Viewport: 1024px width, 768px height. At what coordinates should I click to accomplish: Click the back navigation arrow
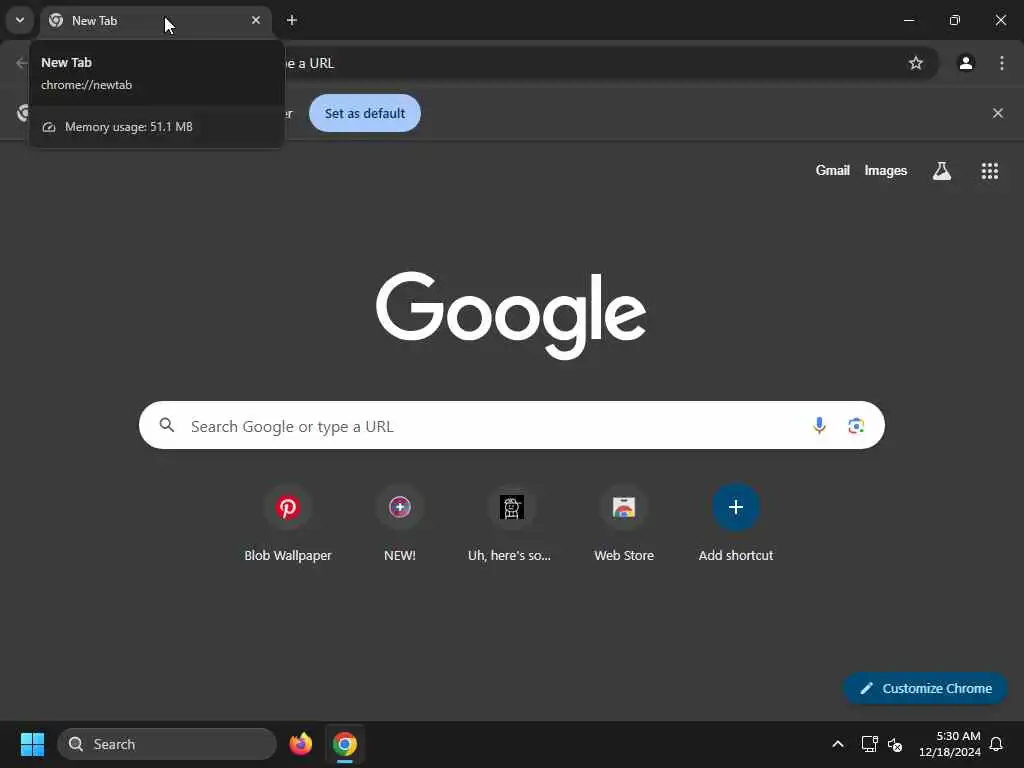tap(21, 63)
